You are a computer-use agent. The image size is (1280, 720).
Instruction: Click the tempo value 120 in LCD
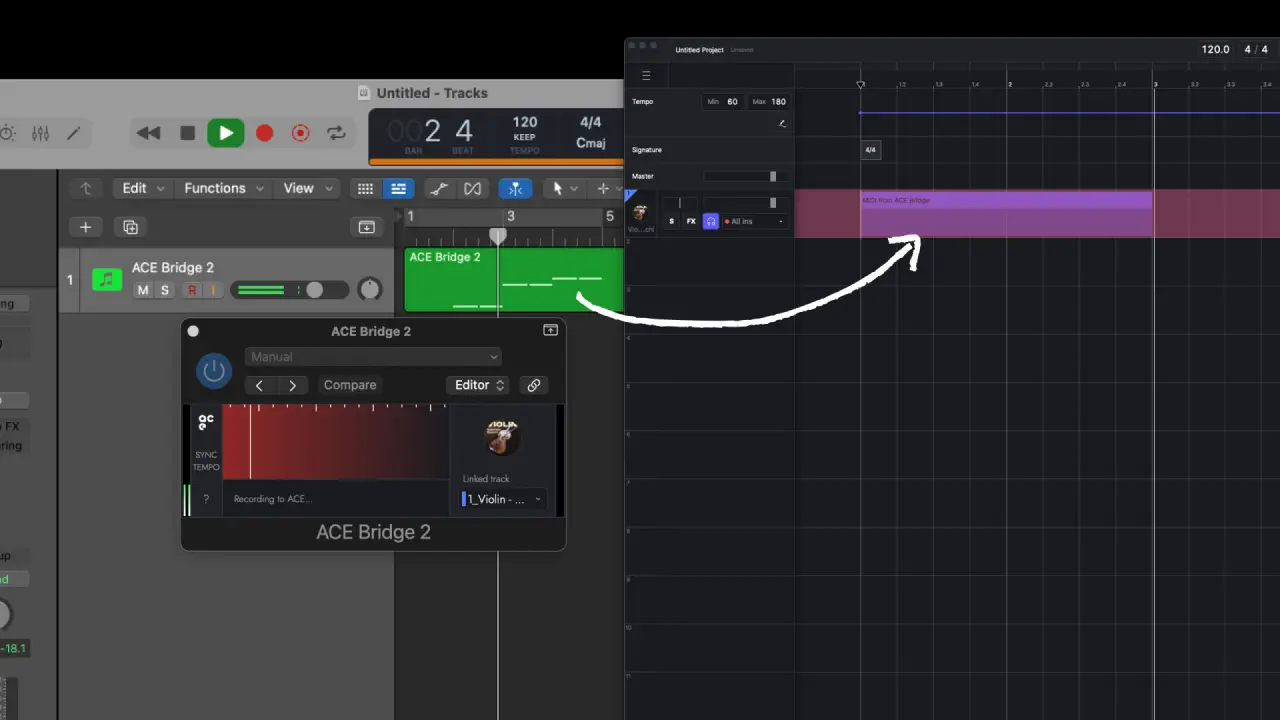(525, 122)
